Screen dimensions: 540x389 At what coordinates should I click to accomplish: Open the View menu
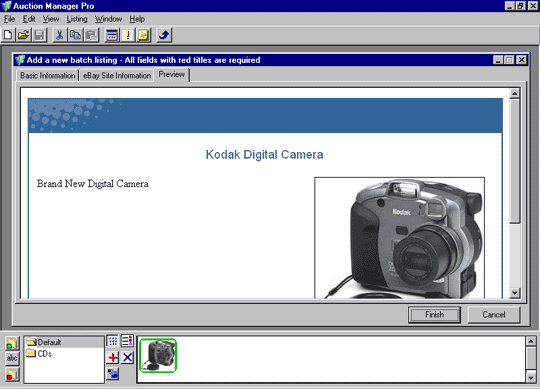[51, 19]
